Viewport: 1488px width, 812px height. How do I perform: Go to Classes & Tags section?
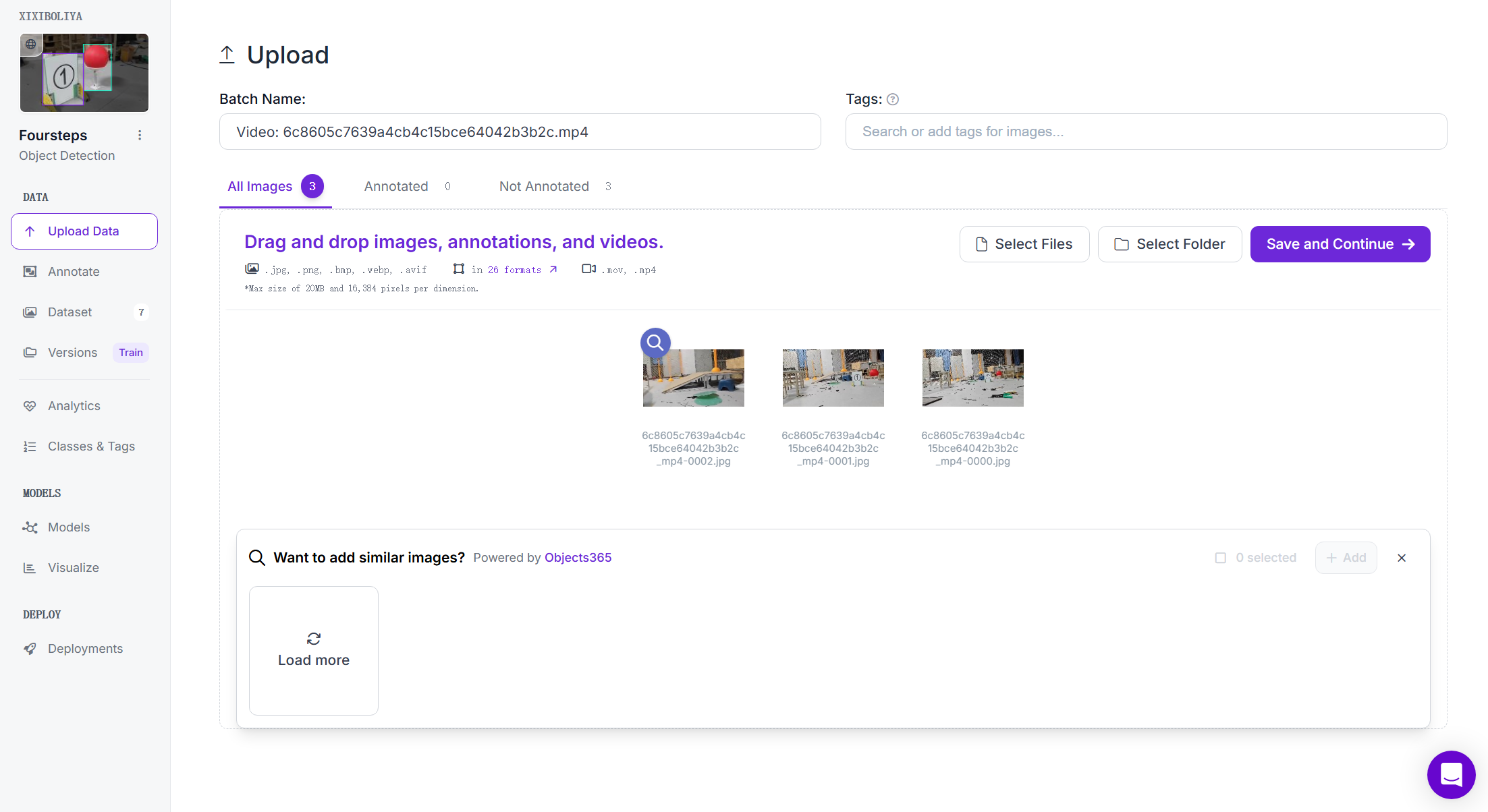[91, 446]
